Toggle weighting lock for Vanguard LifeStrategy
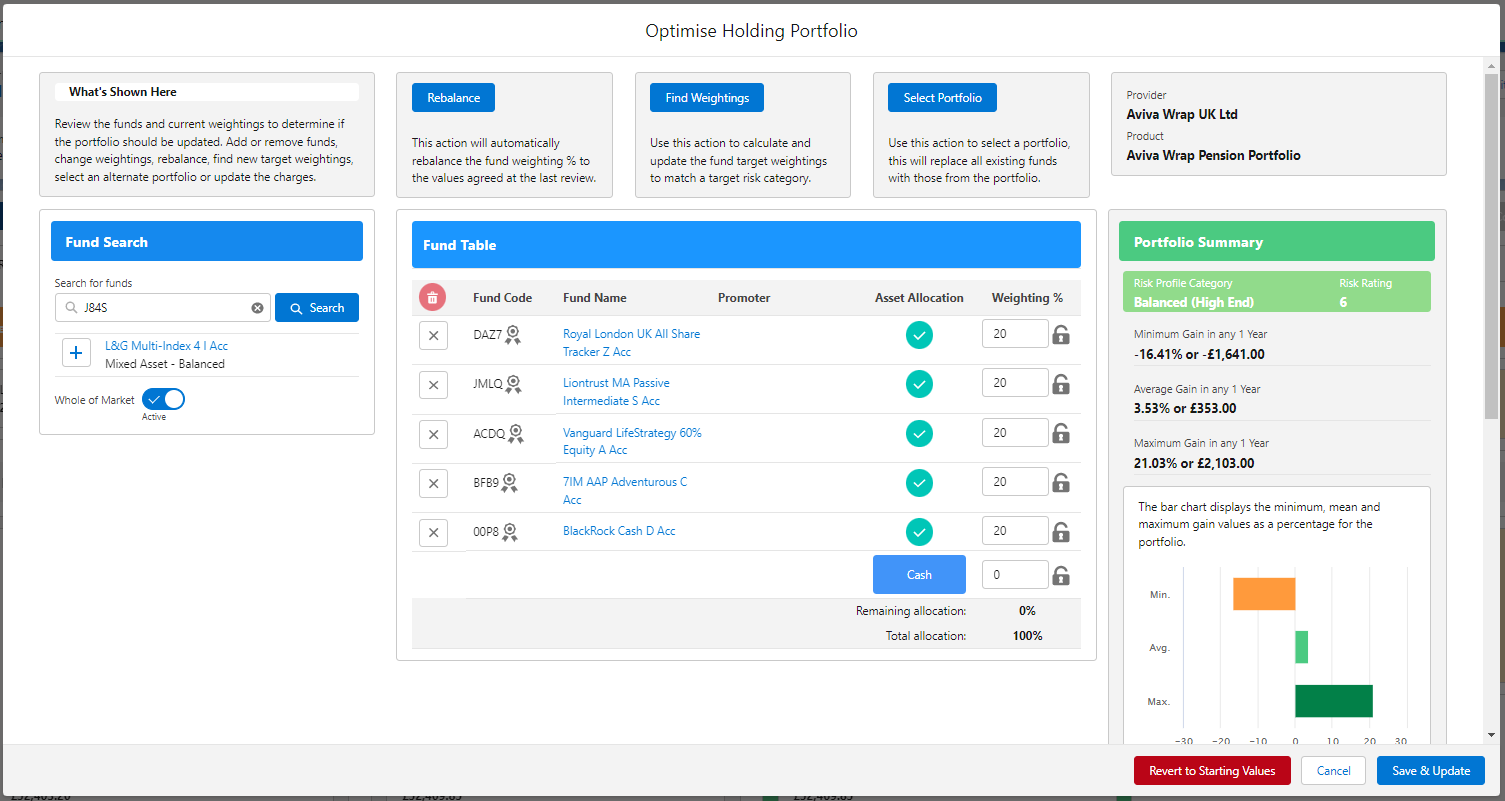The width and height of the screenshot is (1505, 801). [1062, 434]
